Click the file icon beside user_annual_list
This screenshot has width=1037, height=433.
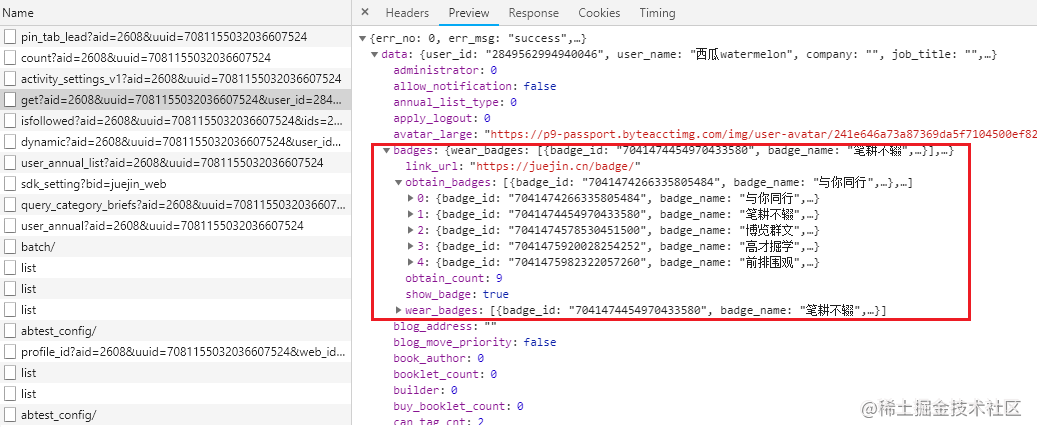(x=9, y=163)
